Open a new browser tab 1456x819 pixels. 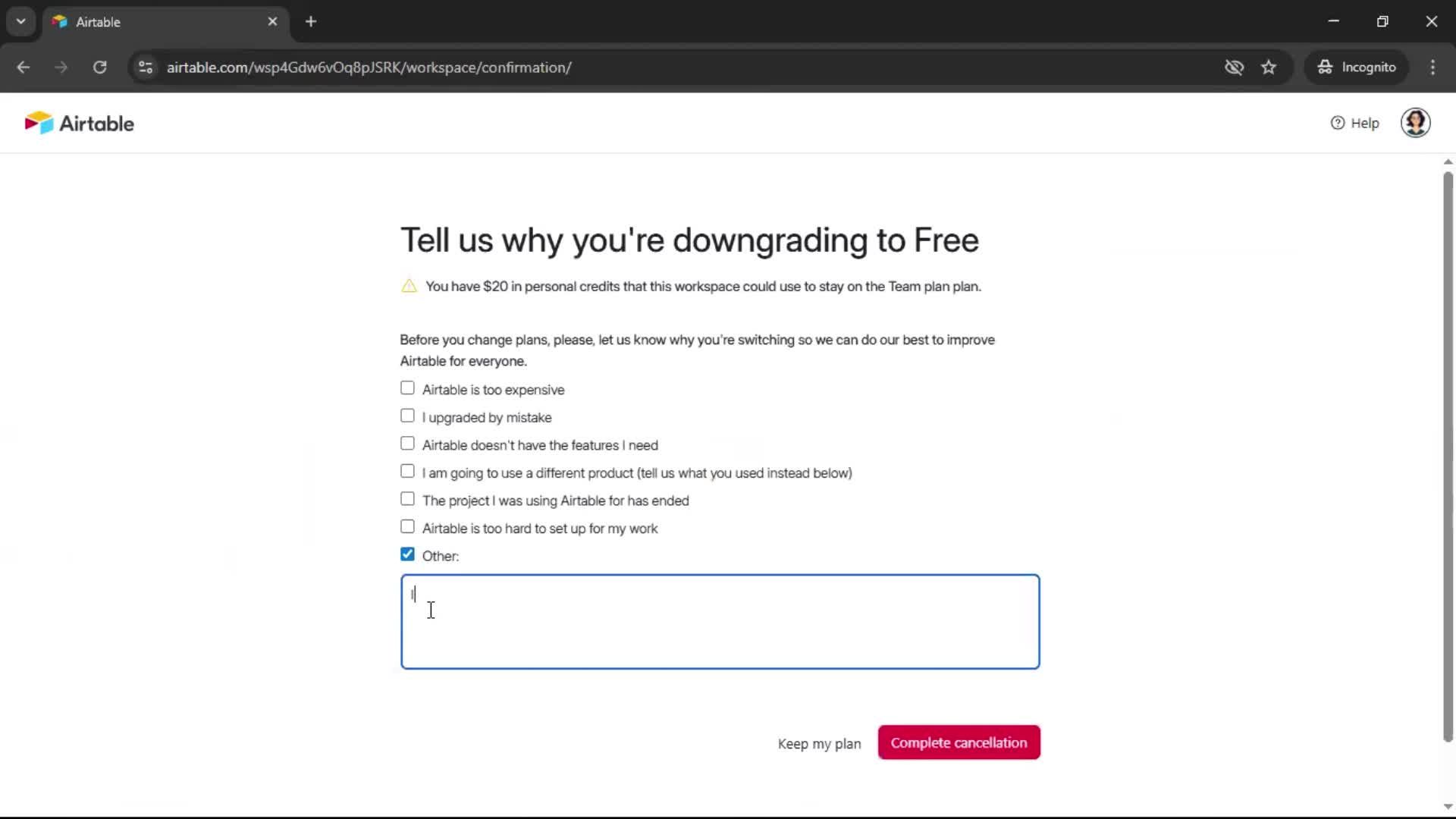pyautogui.click(x=311, y=22)
